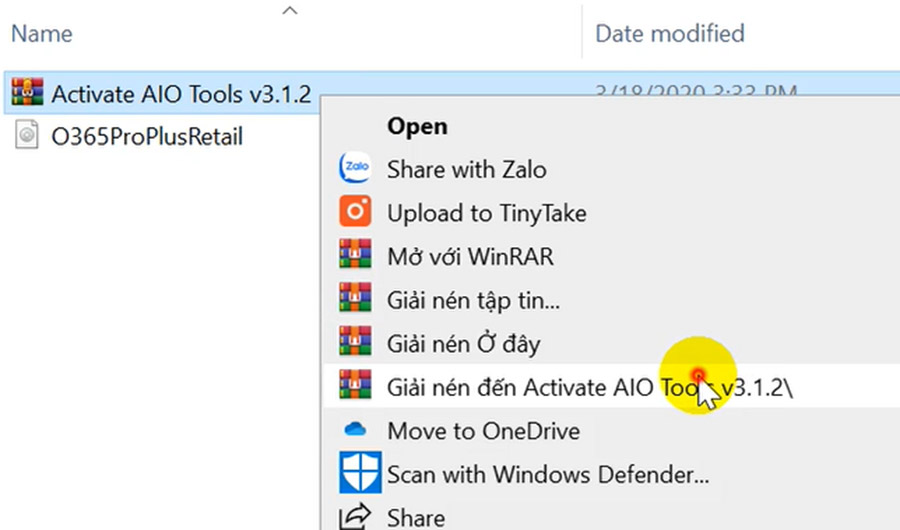Click WinRAR icon beside Mở với WinRAR
Viewport: 900px width, 530px height.
point(355,254)
